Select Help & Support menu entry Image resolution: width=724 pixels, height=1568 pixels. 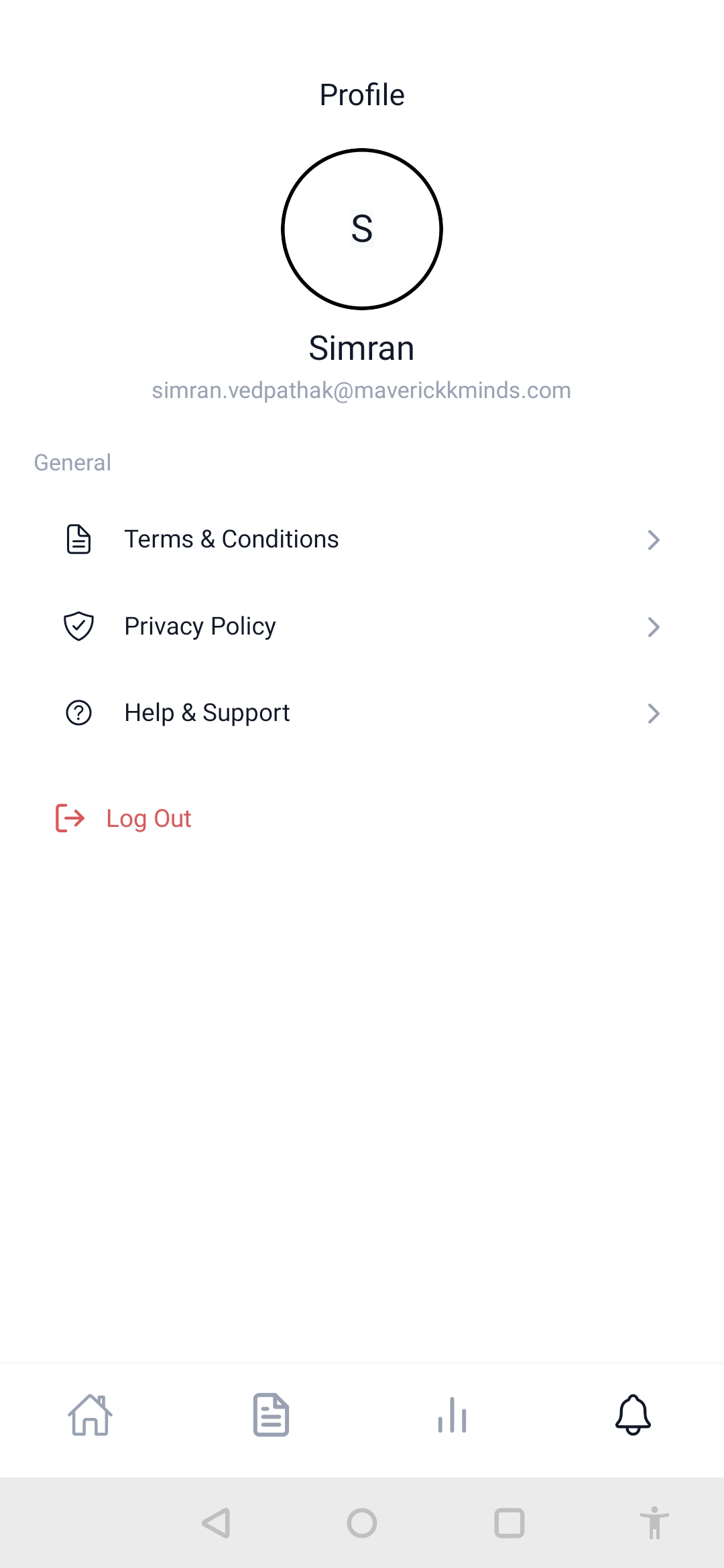pos(207,713)
